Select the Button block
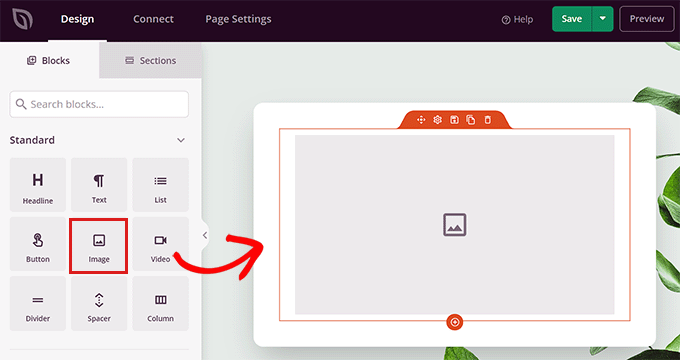The image size is (680, 360). click(x=38, y=244)
